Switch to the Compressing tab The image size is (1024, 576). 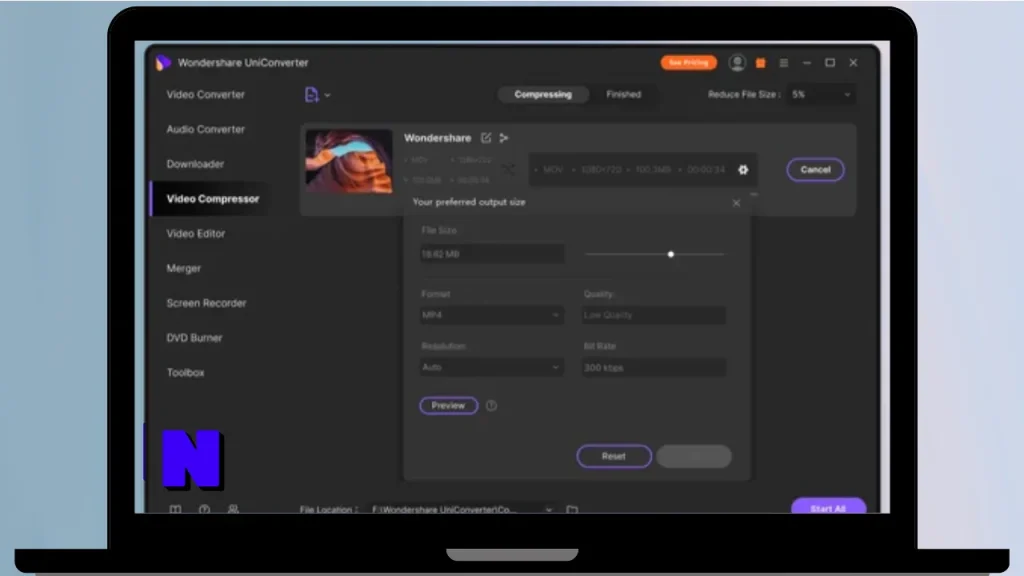(x=543, y=95)
